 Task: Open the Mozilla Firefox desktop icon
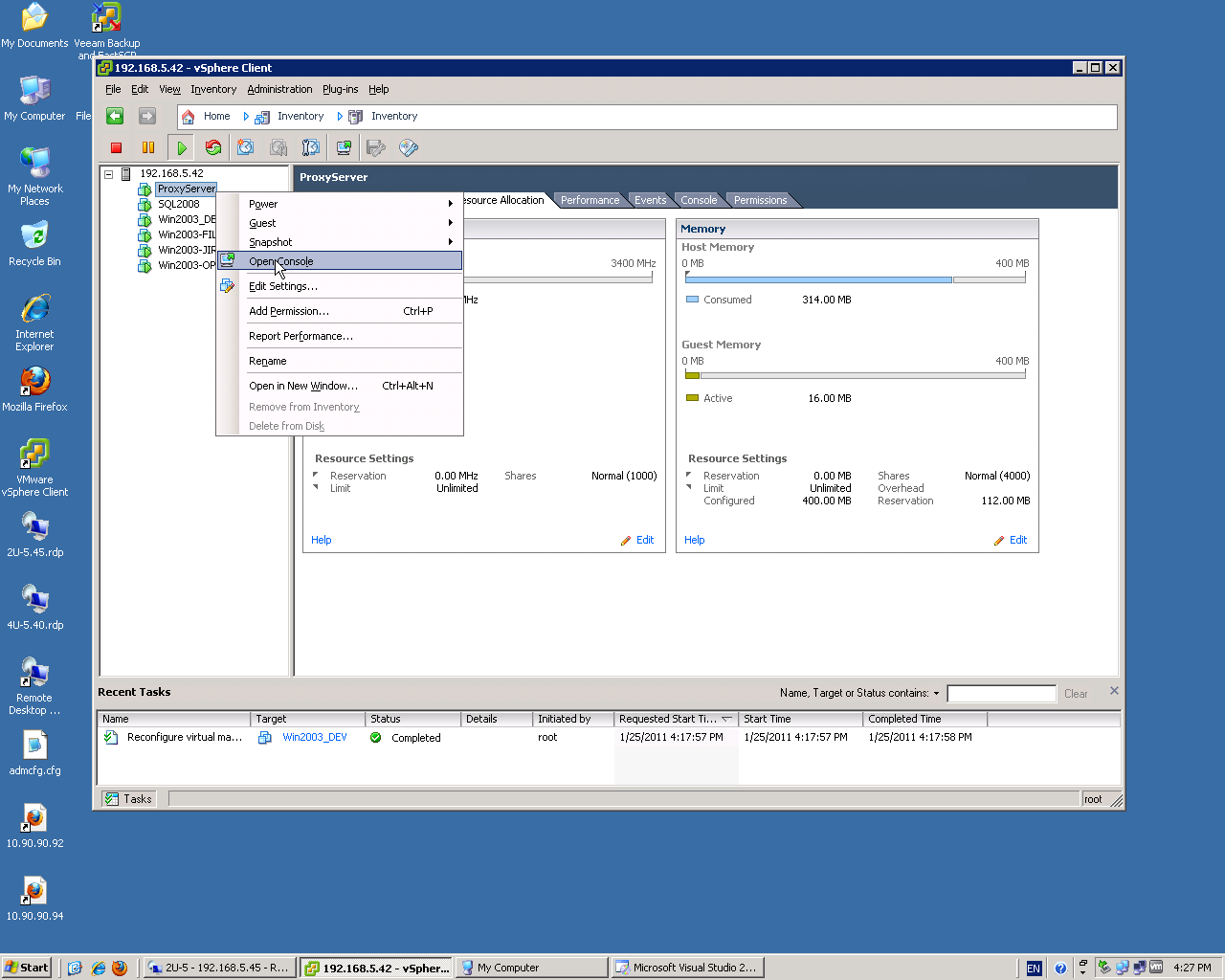34,389
